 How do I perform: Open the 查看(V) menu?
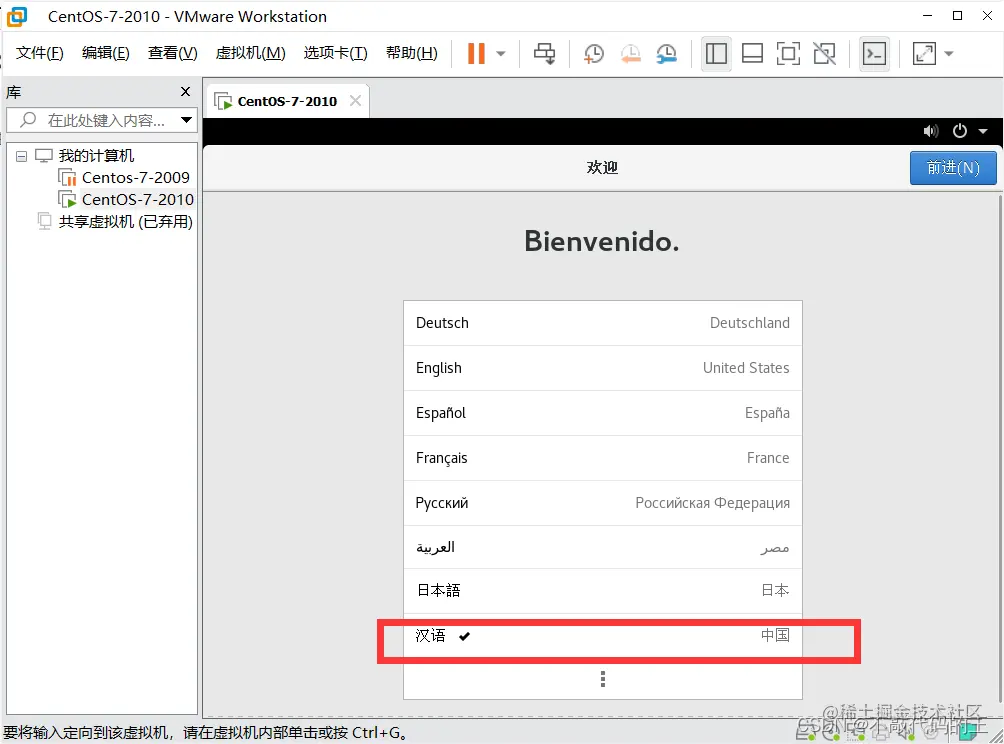coord(172,53)
